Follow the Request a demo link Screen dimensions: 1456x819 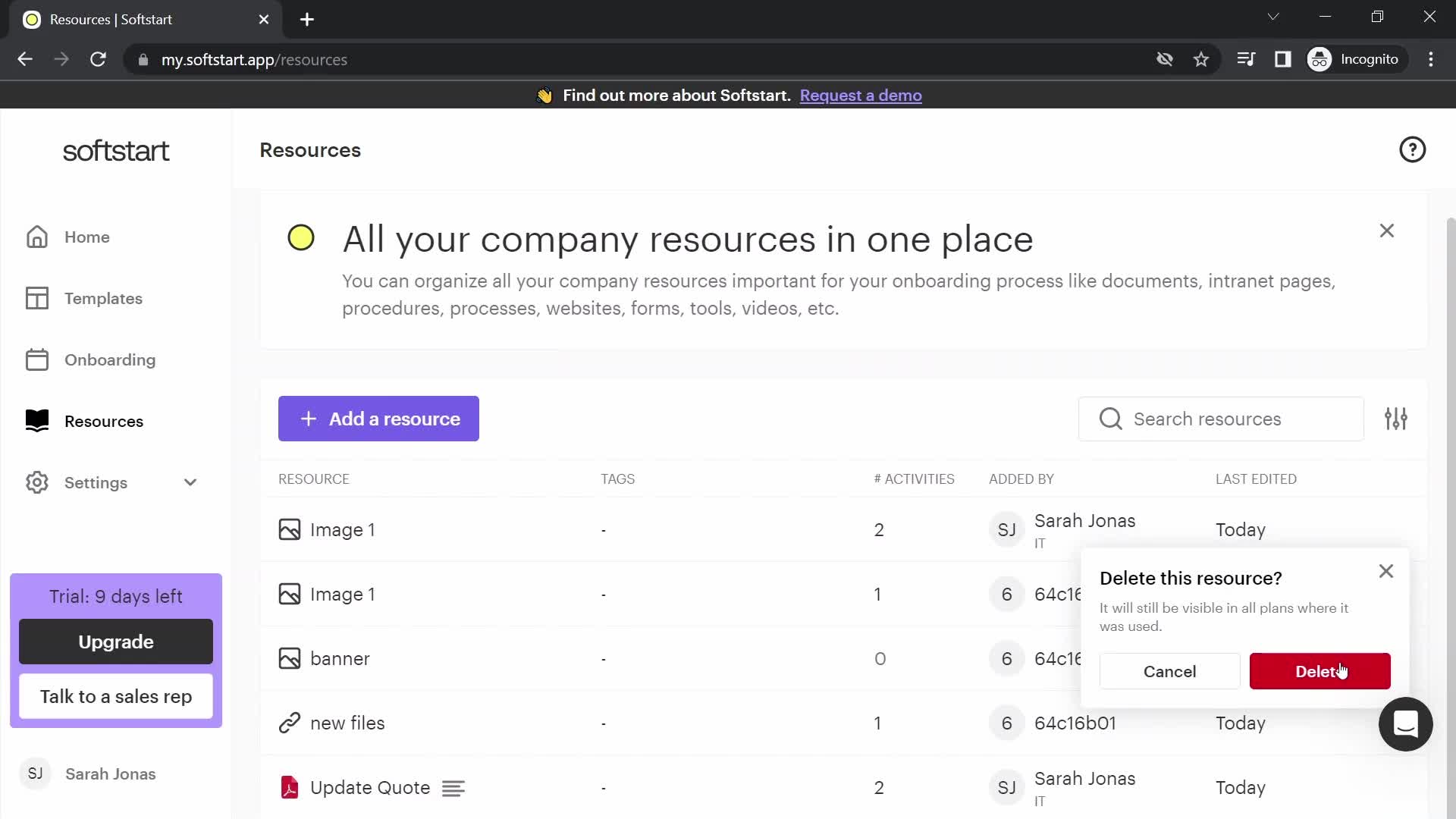[x=861, y=96]
